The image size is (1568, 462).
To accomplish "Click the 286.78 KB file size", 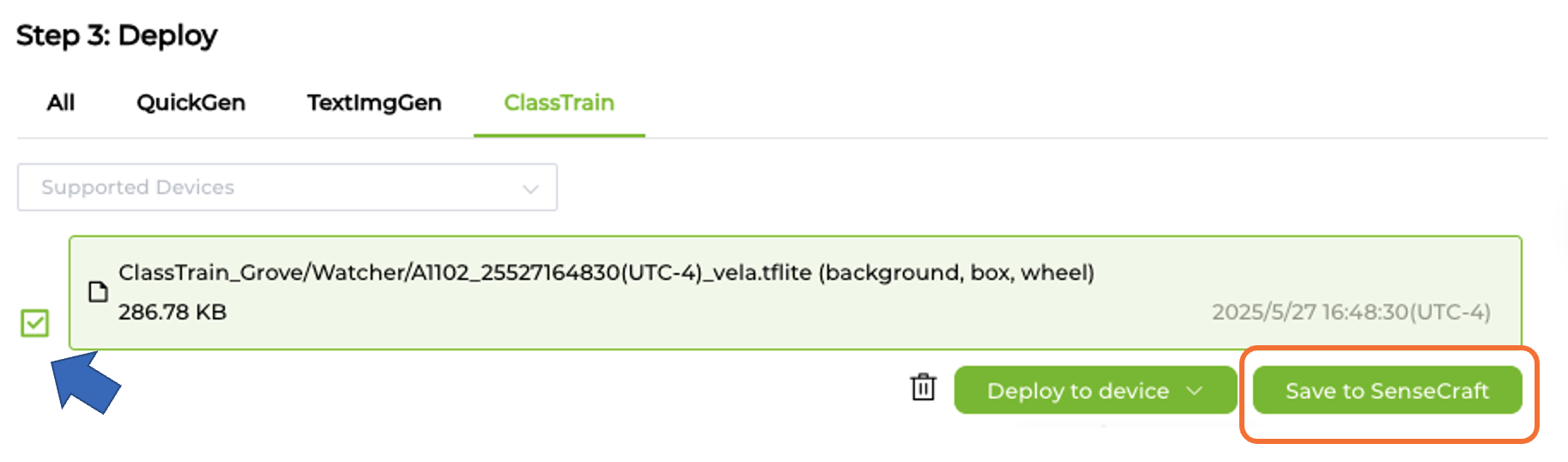I will pyautogui.click(x=173, y=312).
